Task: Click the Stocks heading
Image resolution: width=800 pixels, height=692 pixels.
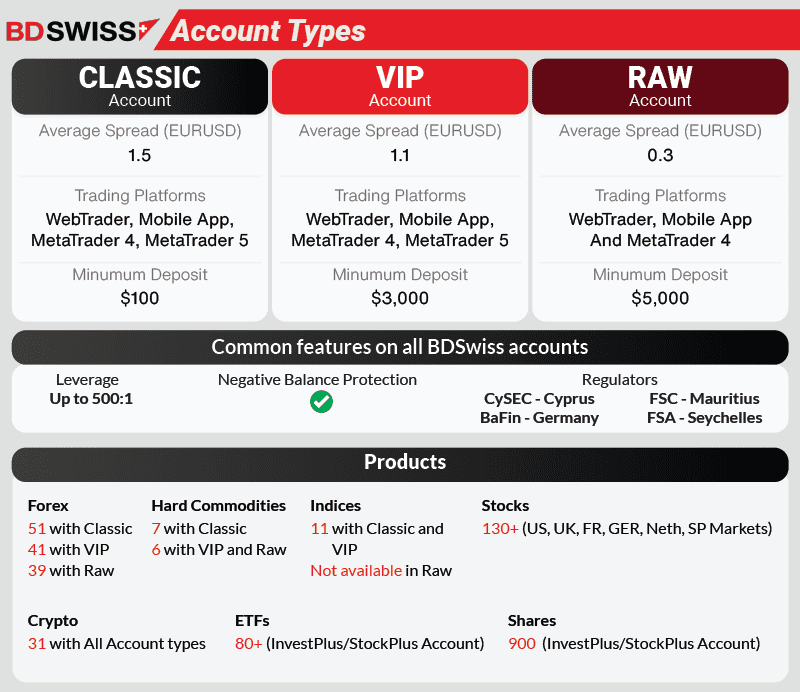Action: click(505, 506)
